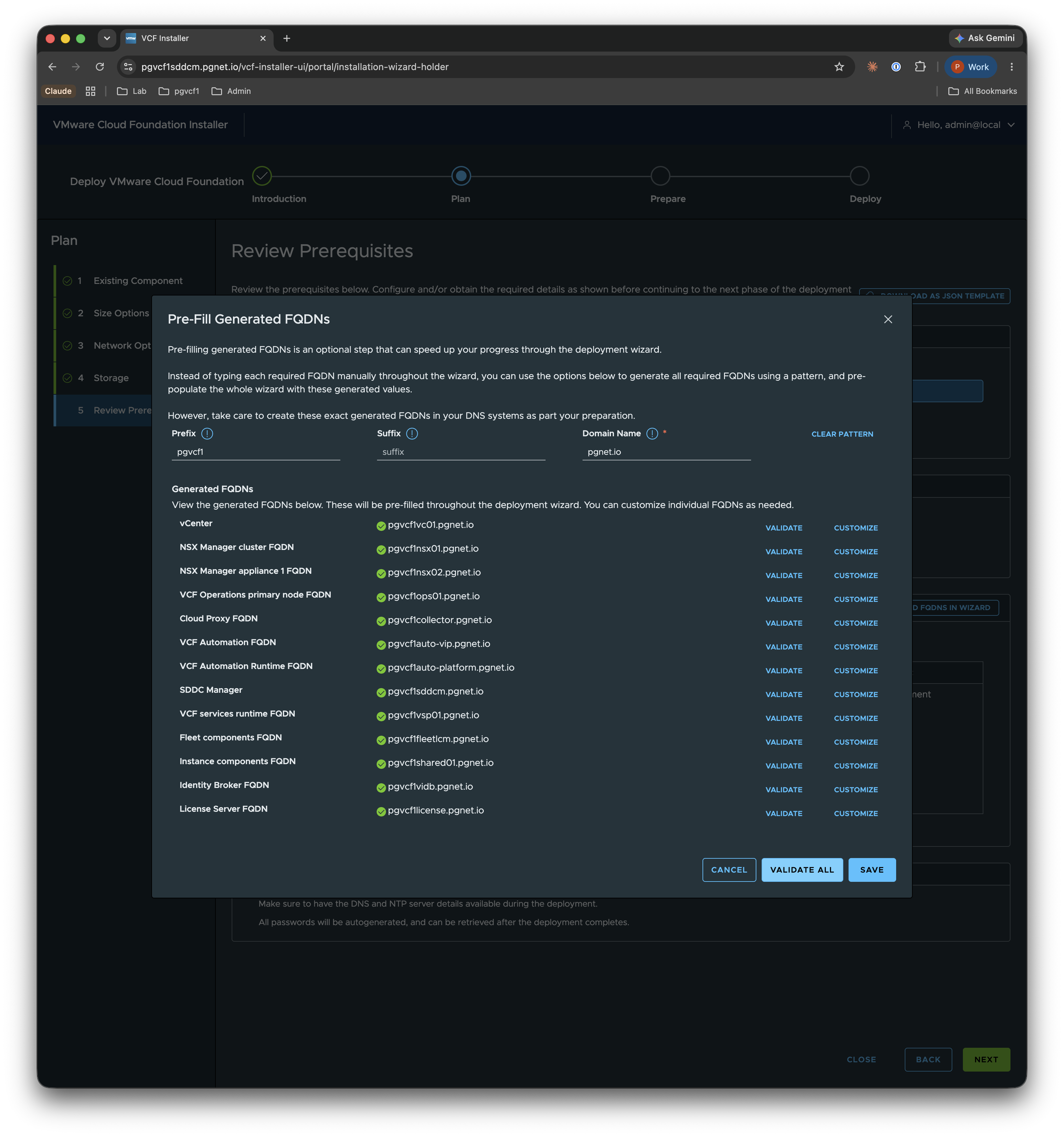Click the CANCEL button

click(x=729, y=870)
